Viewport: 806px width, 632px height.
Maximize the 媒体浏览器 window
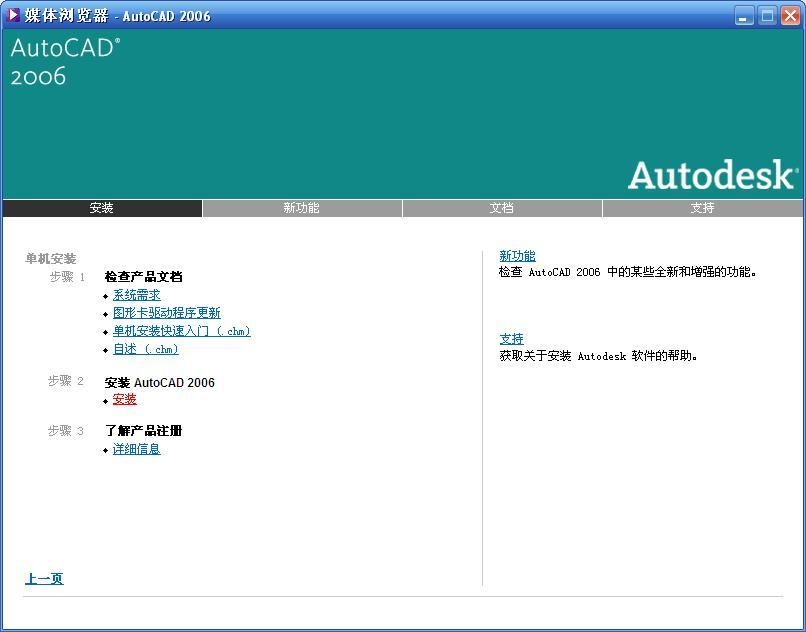[x=767, y=15]
